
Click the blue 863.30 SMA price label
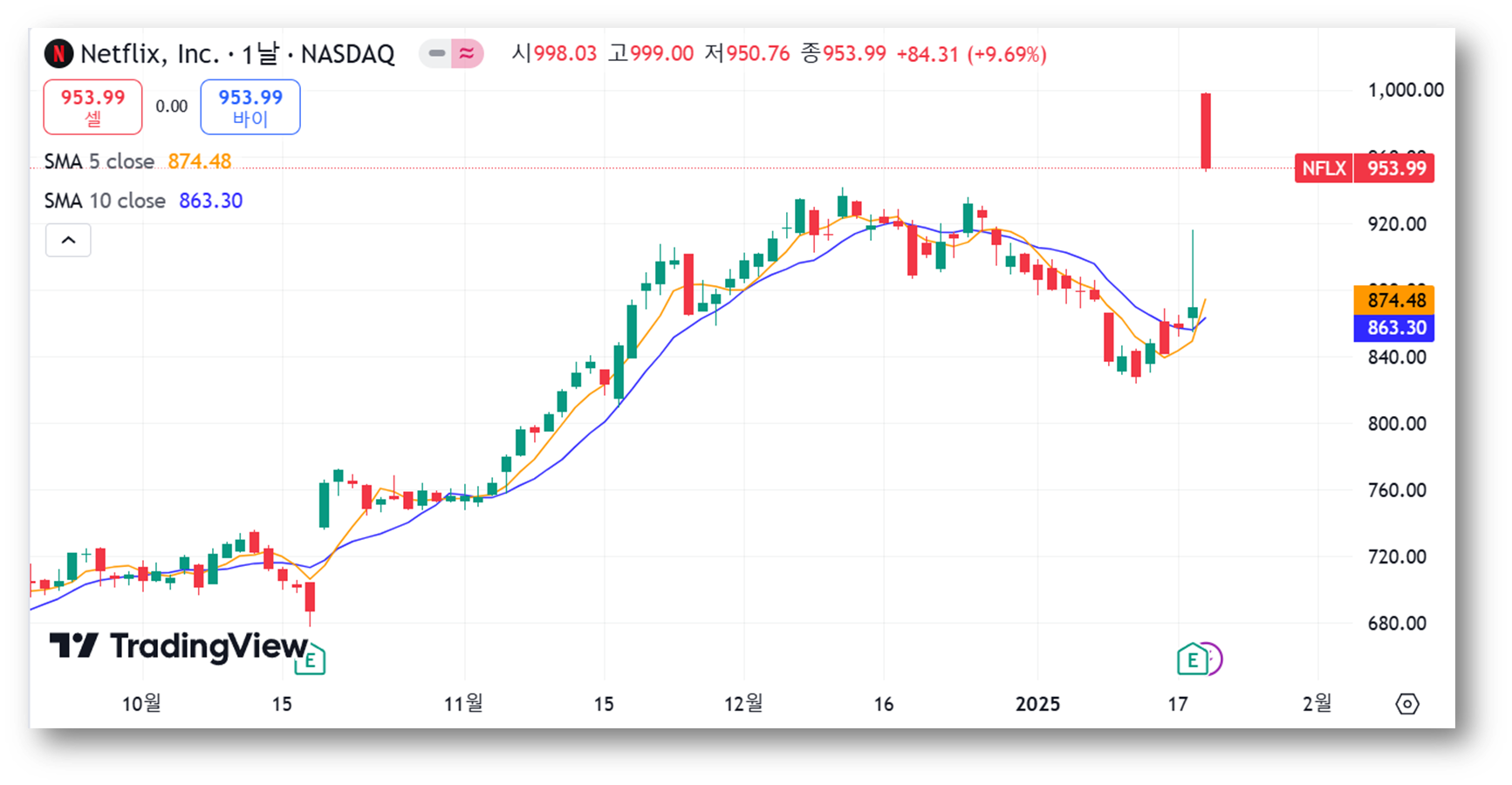pyautogui.click(x=1394, y=328)
